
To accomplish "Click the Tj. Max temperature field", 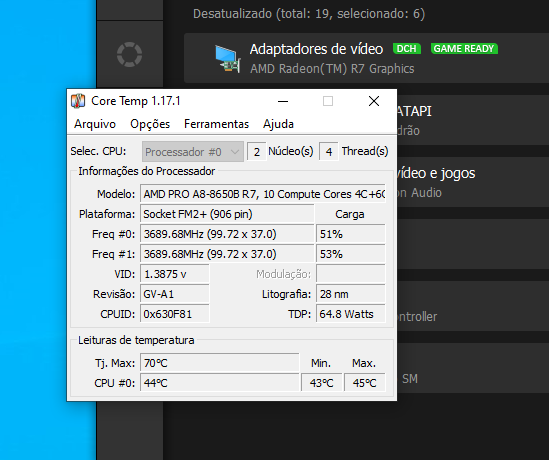I will (220, 363).
